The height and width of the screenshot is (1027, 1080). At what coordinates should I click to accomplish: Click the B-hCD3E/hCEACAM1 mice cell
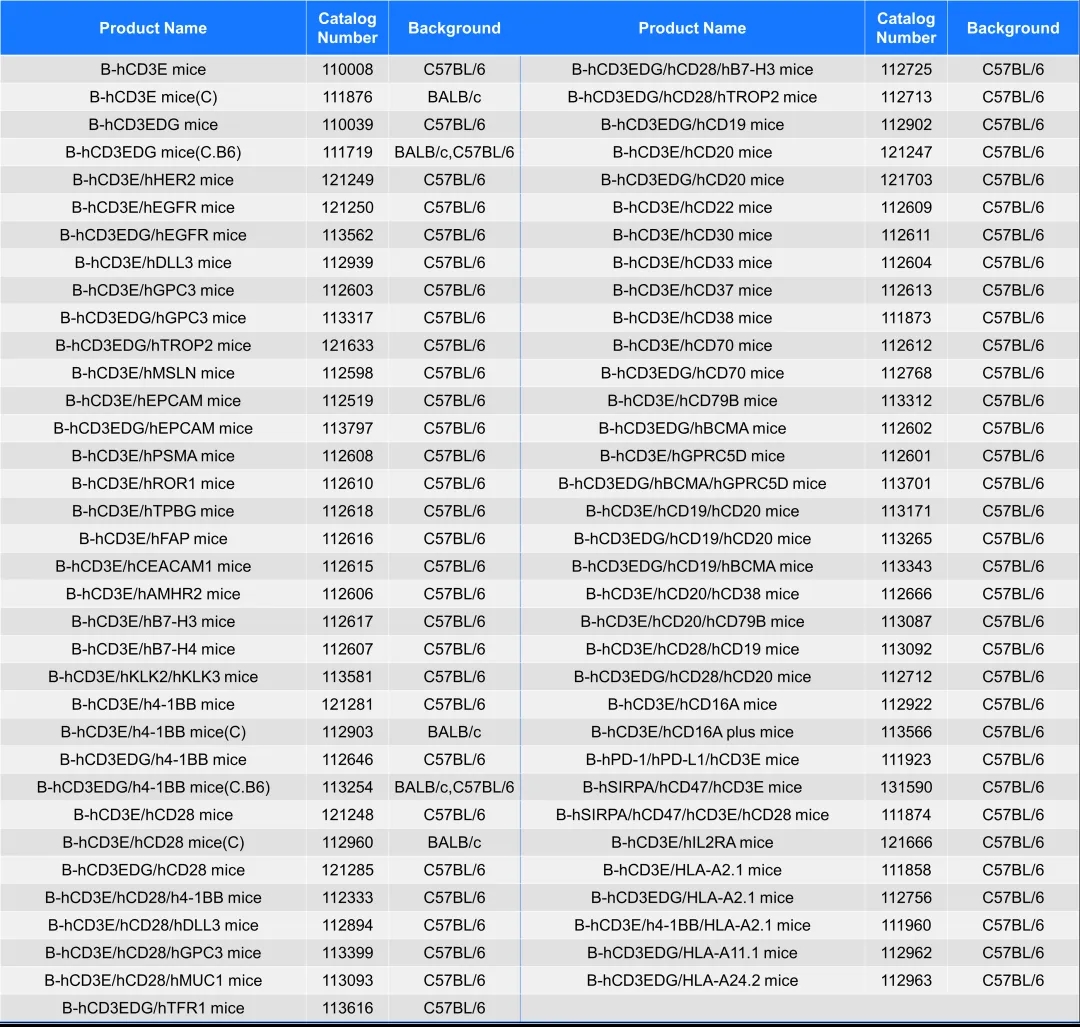(153, 566)
